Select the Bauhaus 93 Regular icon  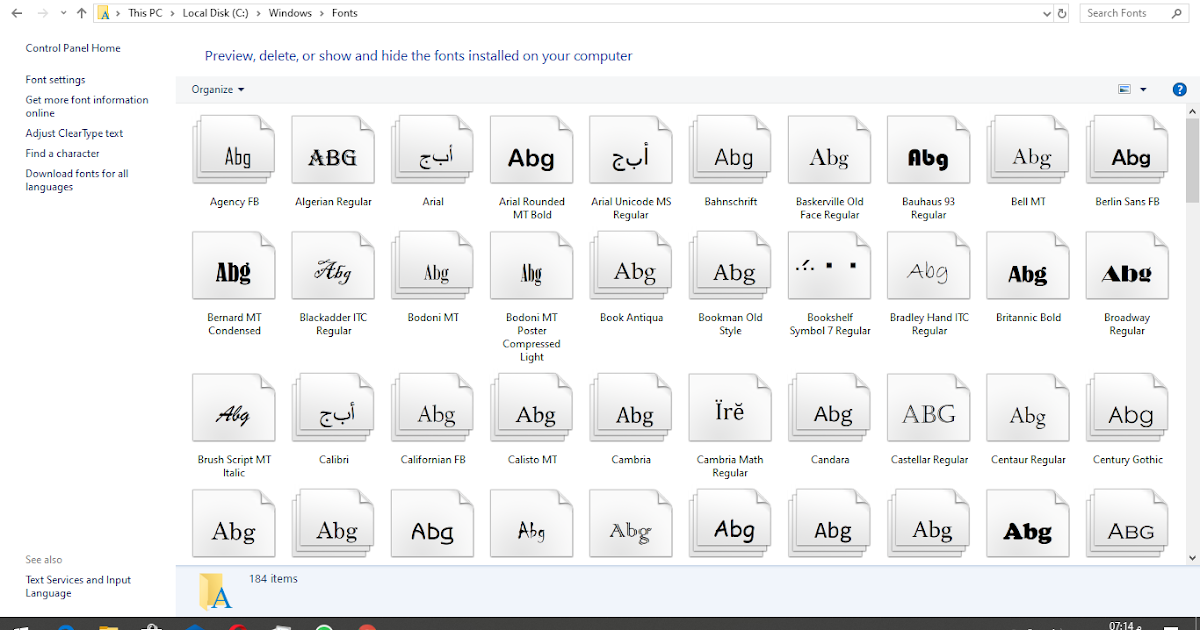click(929, 150)
